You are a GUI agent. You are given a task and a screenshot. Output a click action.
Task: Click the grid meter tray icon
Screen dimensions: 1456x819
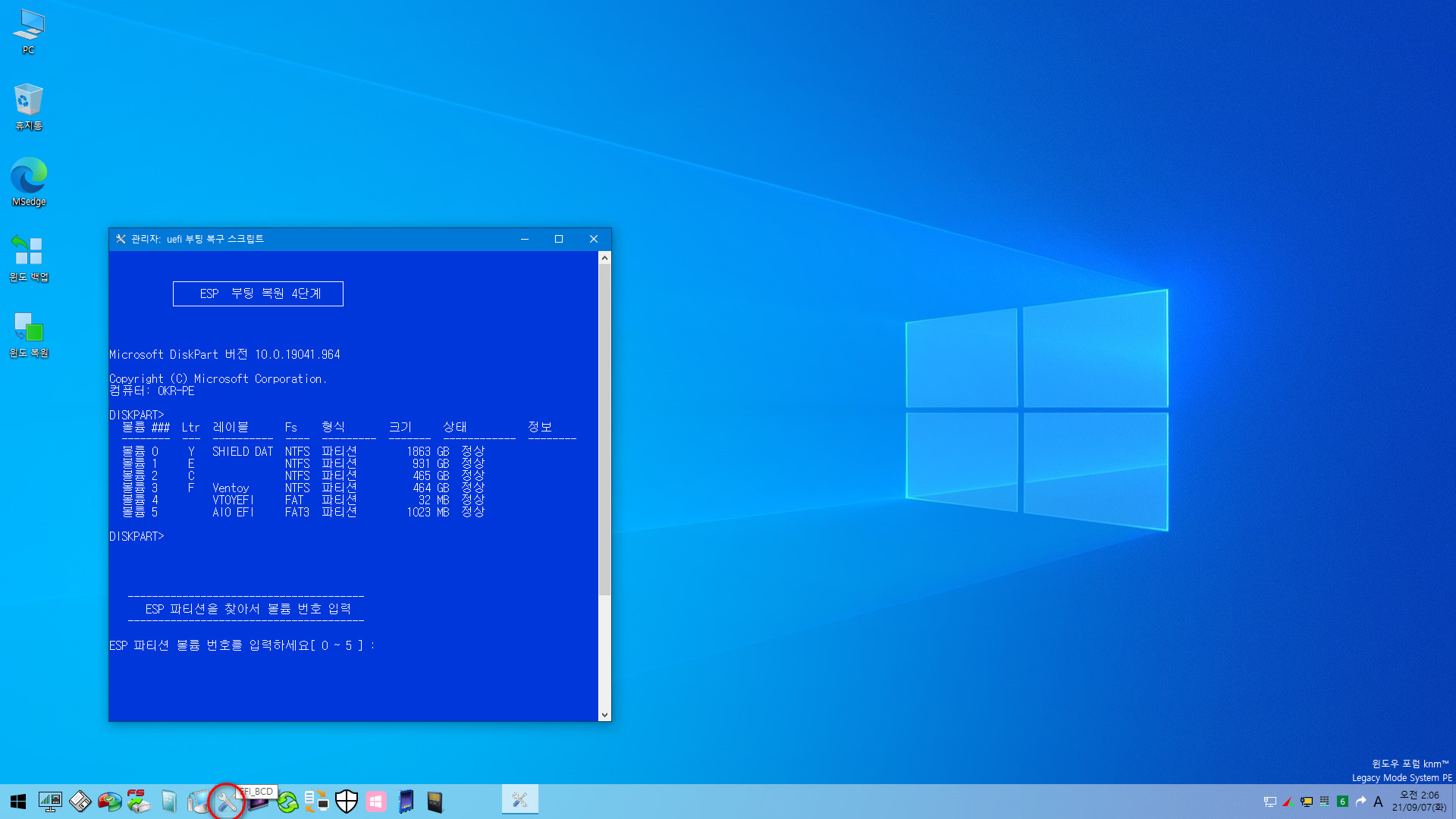pos(1325,802)
